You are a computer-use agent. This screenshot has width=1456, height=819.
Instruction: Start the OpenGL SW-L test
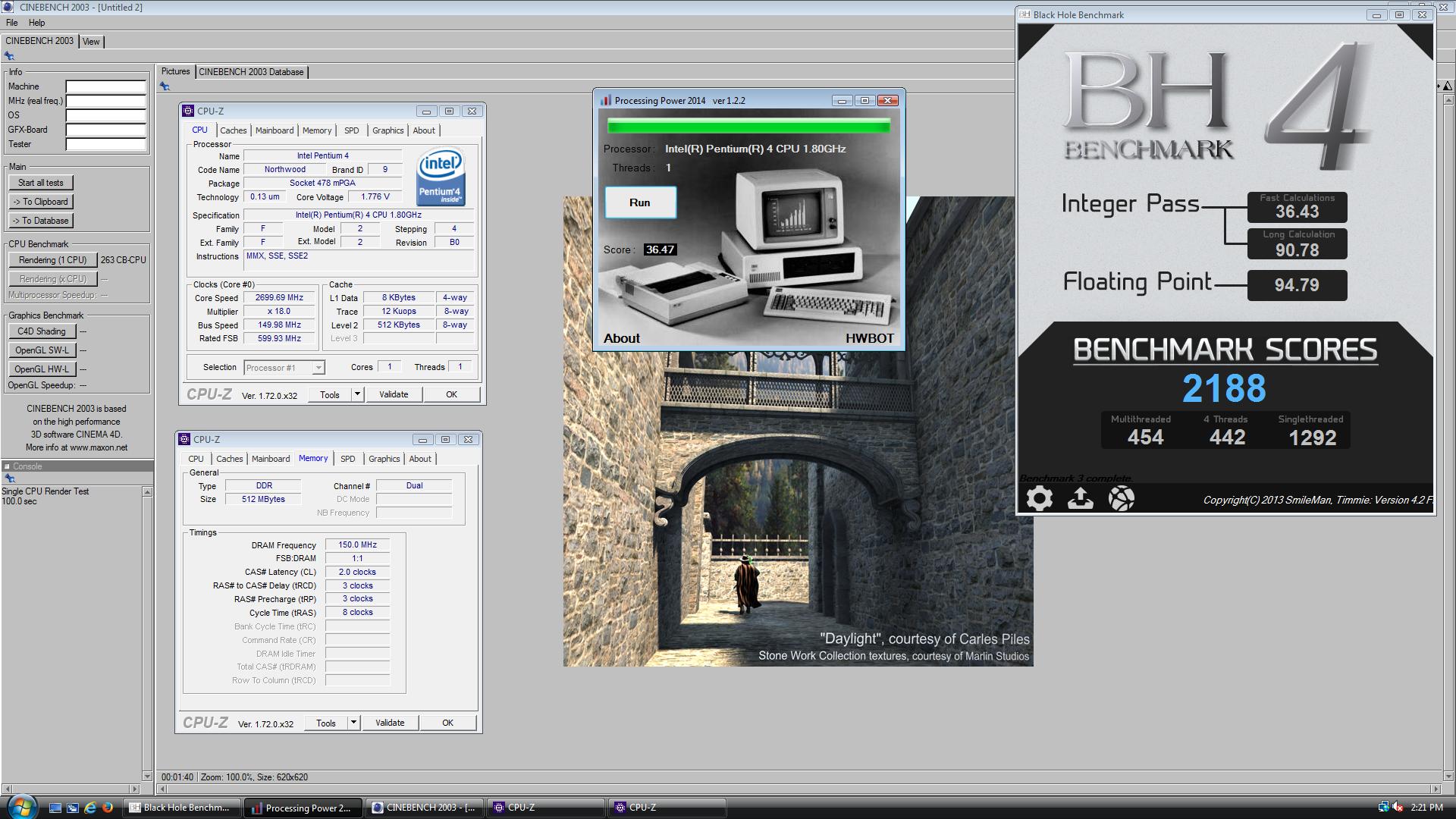pyautogui.click(x=42, y=350)
